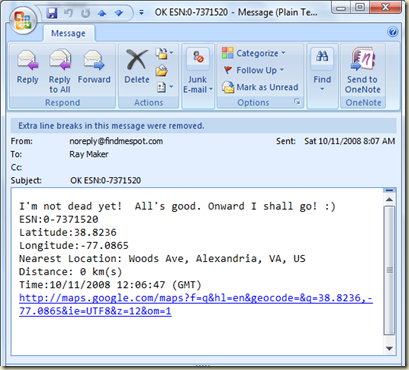Click the Subject OK ESN:0-7371520

point(105,180)
